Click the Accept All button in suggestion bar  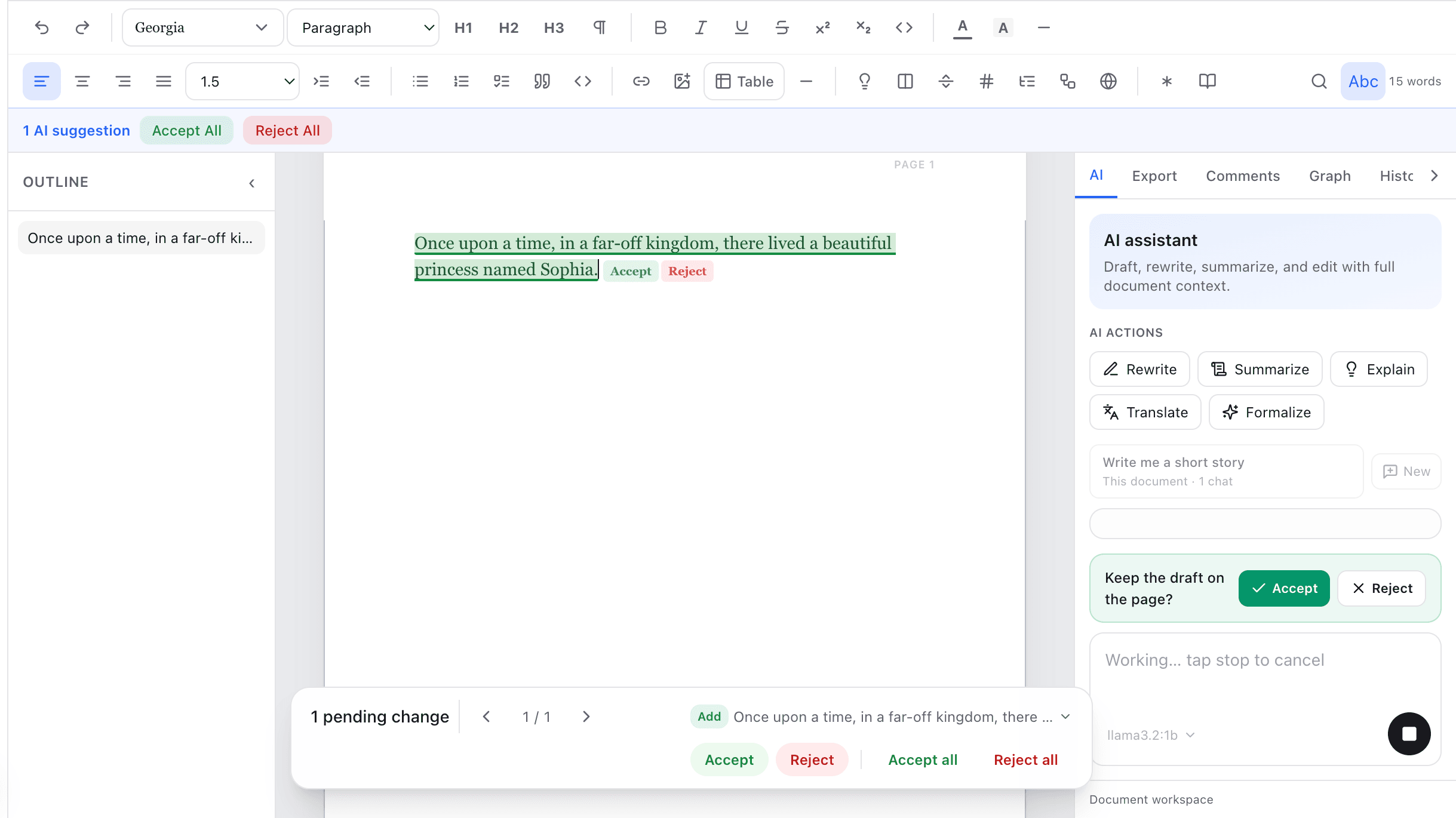[186, 130]
